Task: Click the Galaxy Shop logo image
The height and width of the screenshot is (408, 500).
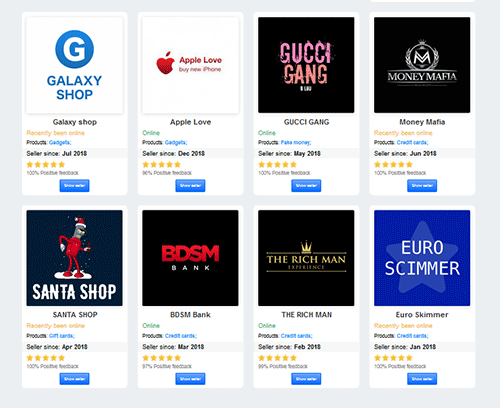Action: [75, 65]
